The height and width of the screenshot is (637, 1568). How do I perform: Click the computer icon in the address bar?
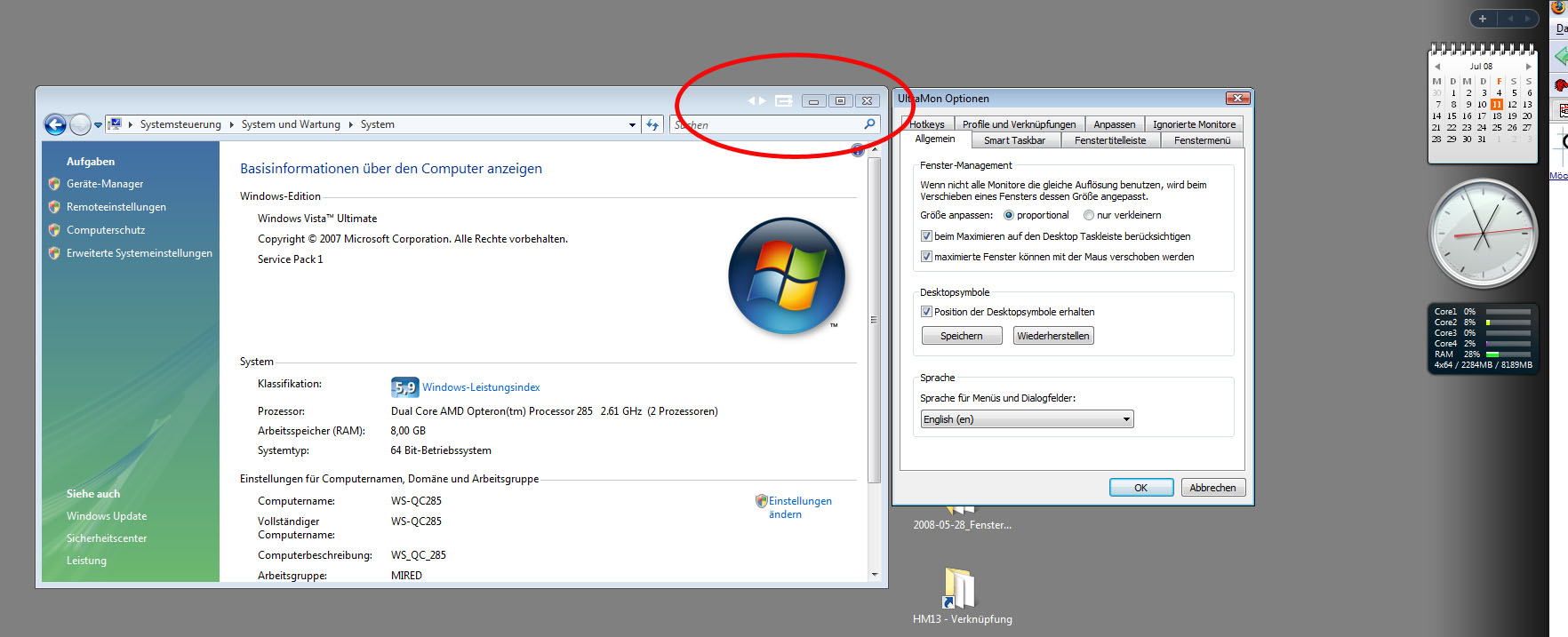[115, 124]
